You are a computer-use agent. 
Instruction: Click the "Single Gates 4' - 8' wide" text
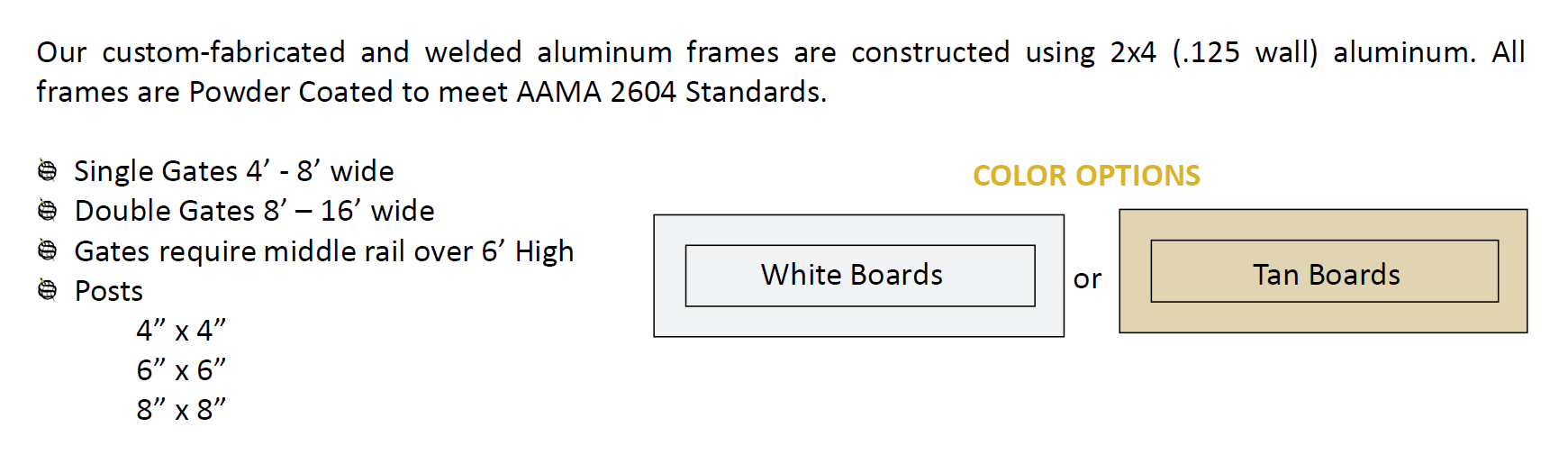coord(233,171)
